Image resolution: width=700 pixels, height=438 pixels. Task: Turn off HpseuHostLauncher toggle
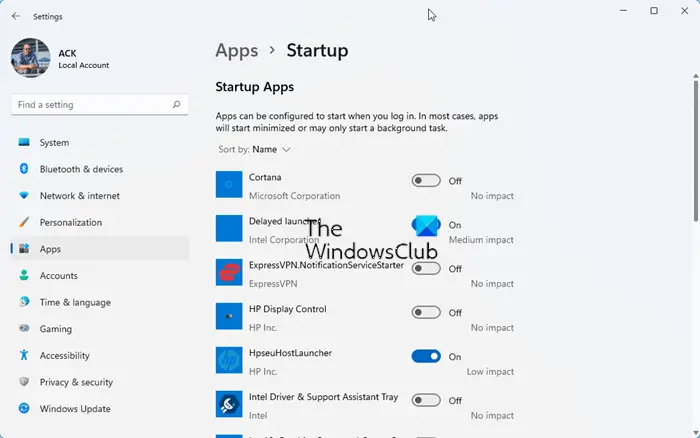click(x=426, y=356)
